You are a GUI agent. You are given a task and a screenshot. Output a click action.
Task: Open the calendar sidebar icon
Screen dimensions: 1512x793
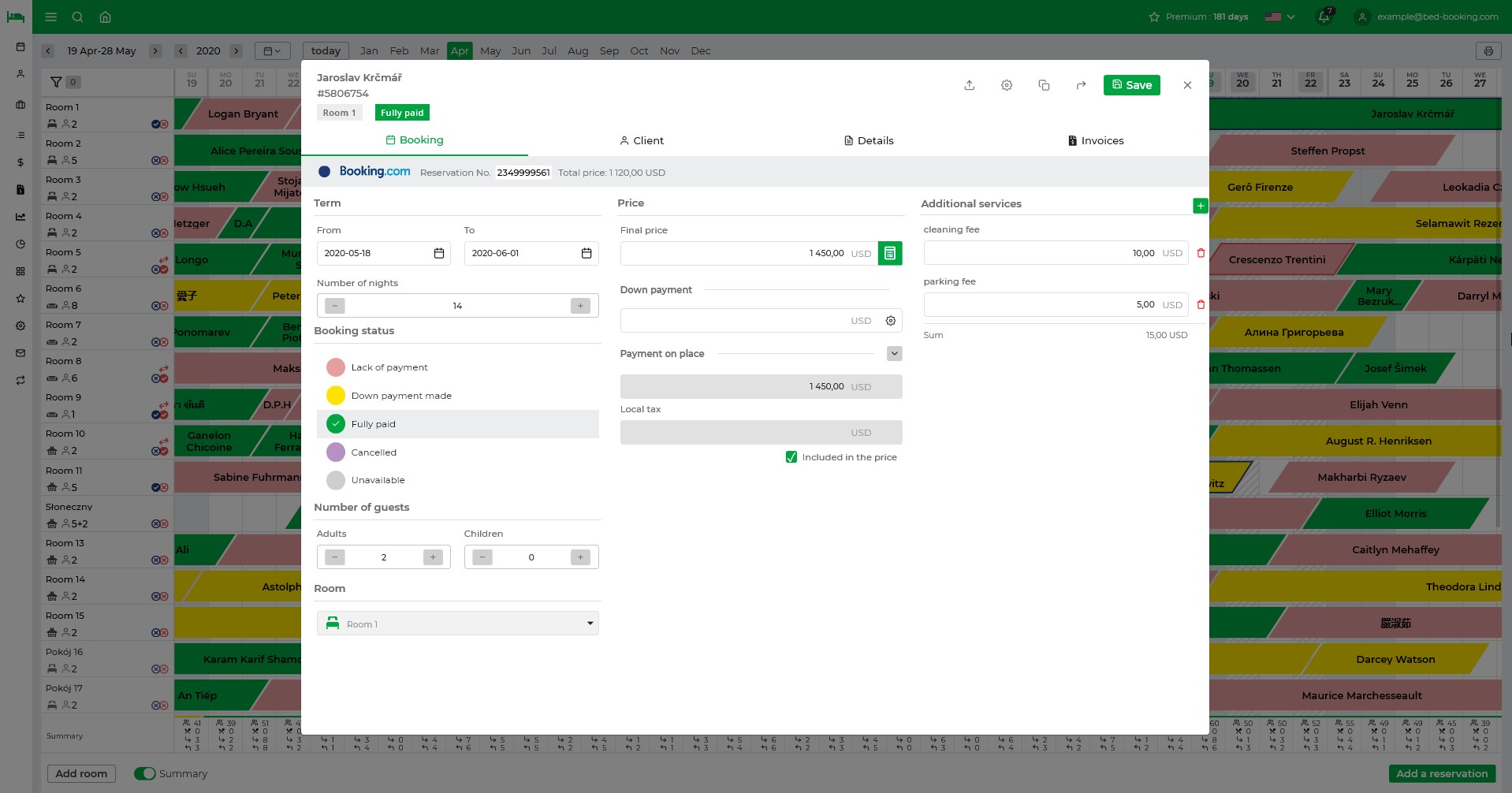coord(20,47)
